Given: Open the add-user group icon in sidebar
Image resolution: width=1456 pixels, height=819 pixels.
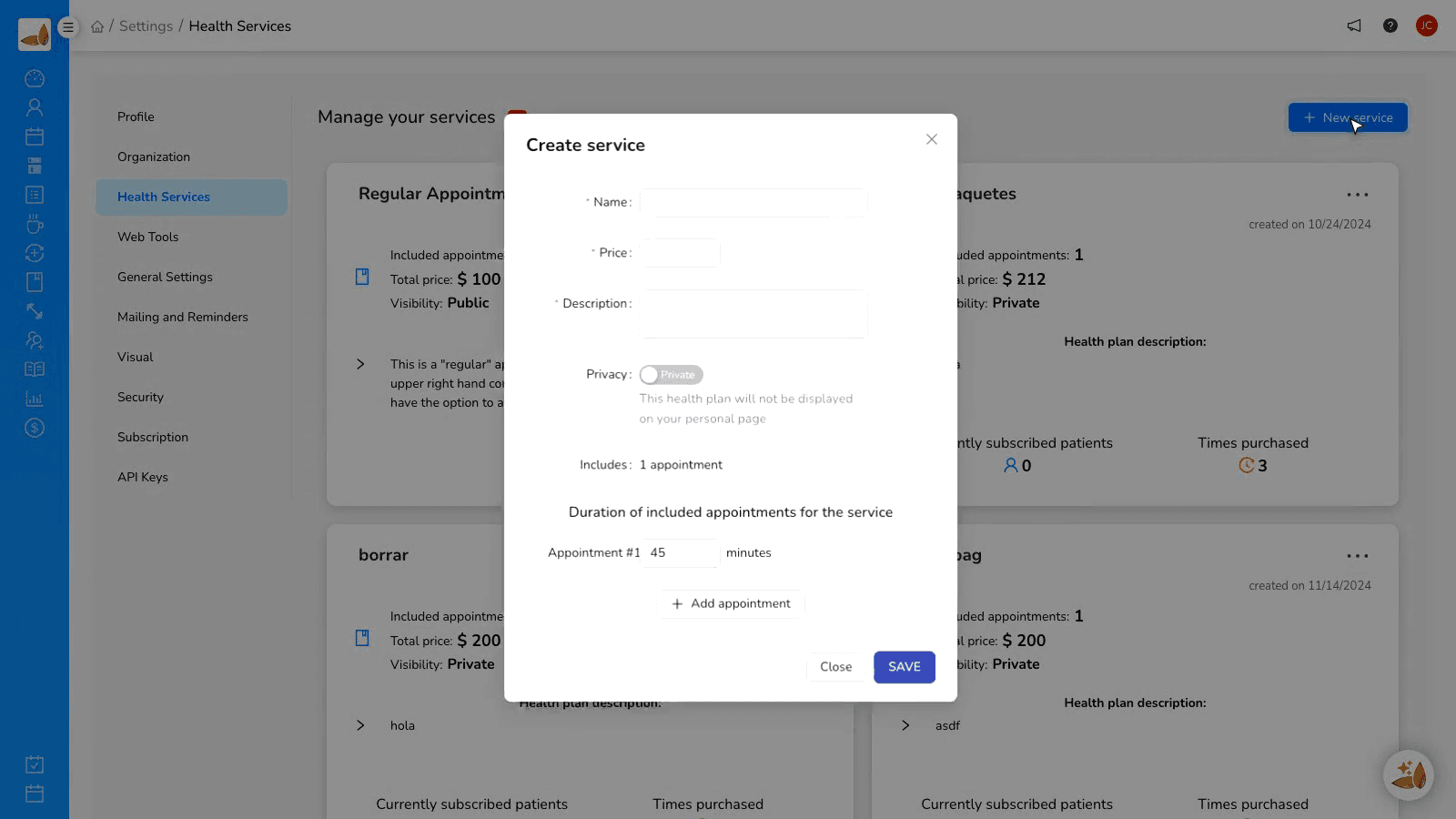Looking at the screenshot, I should click(x=35, y=340).
